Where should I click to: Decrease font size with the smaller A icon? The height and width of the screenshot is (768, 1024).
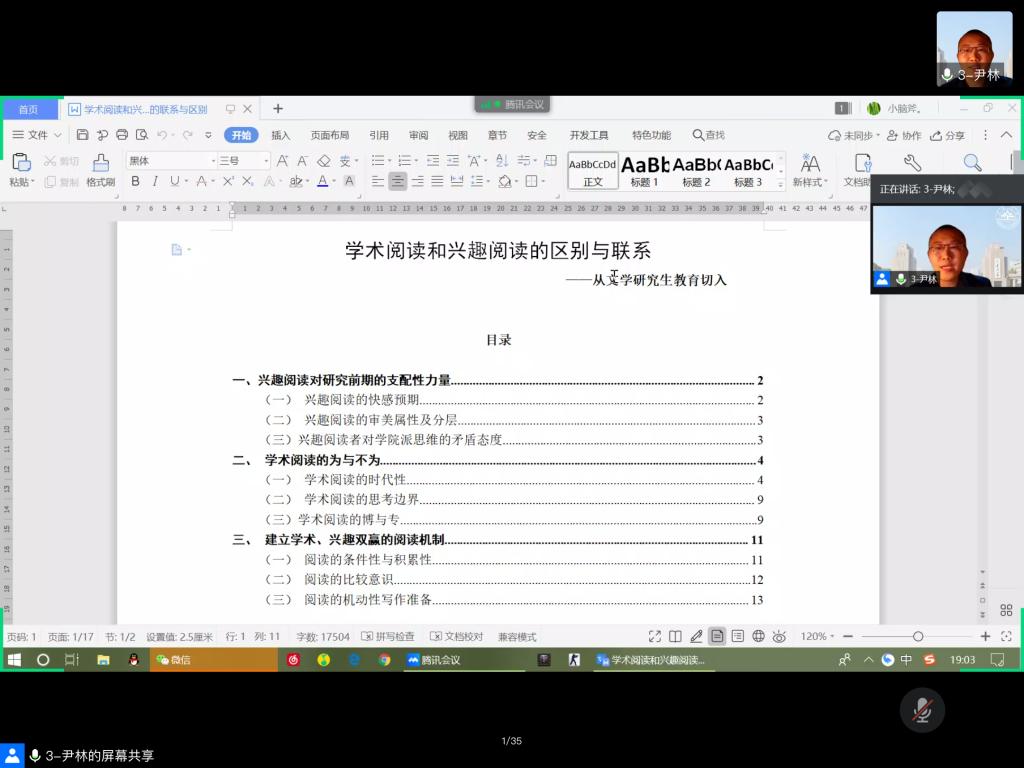302,161
